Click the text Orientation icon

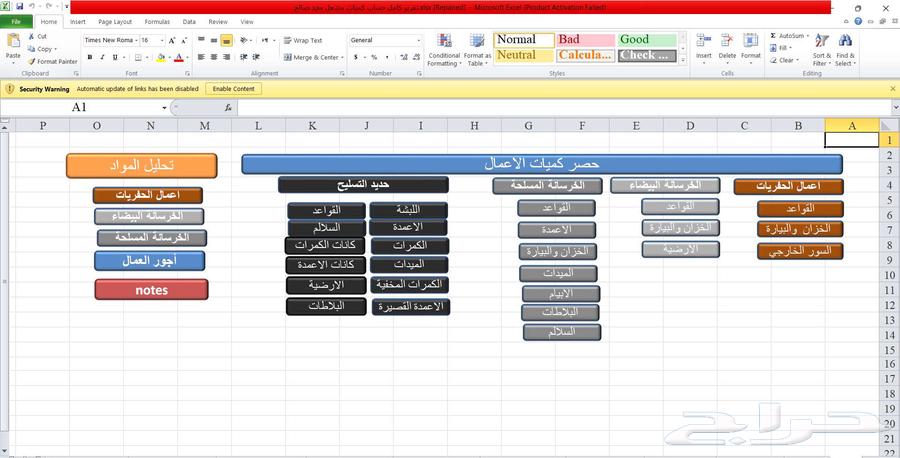click(x=244, y=40)
